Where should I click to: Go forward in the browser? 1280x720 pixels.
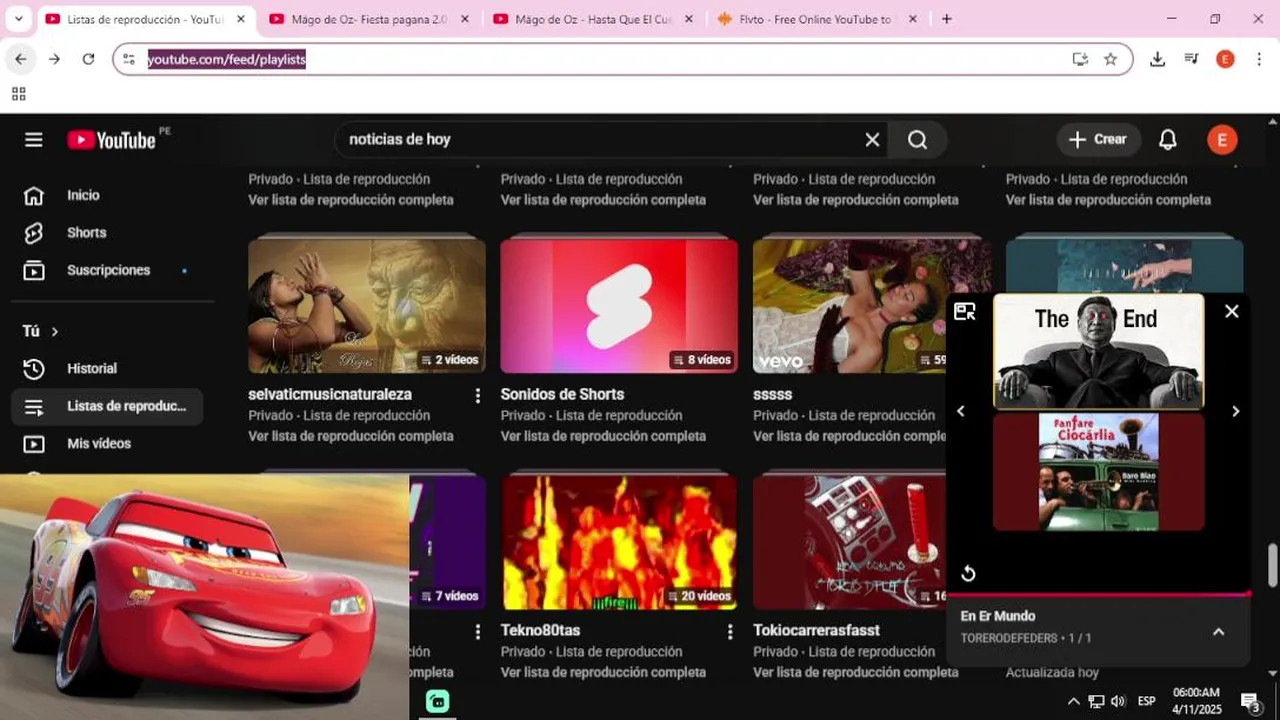pyautogui.click(x=54, y=60)
